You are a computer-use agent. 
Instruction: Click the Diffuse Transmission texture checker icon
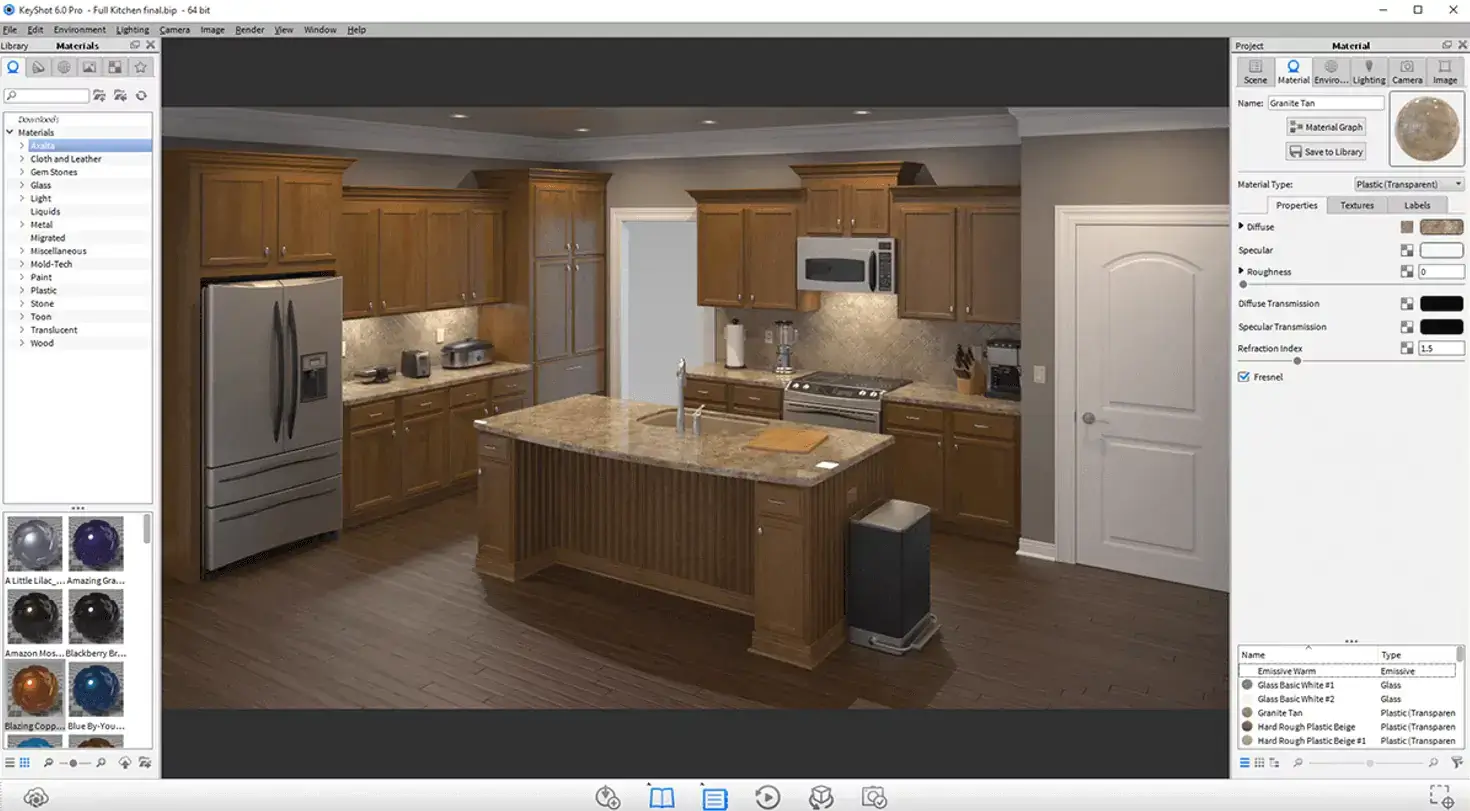[x=1407, y=303]
